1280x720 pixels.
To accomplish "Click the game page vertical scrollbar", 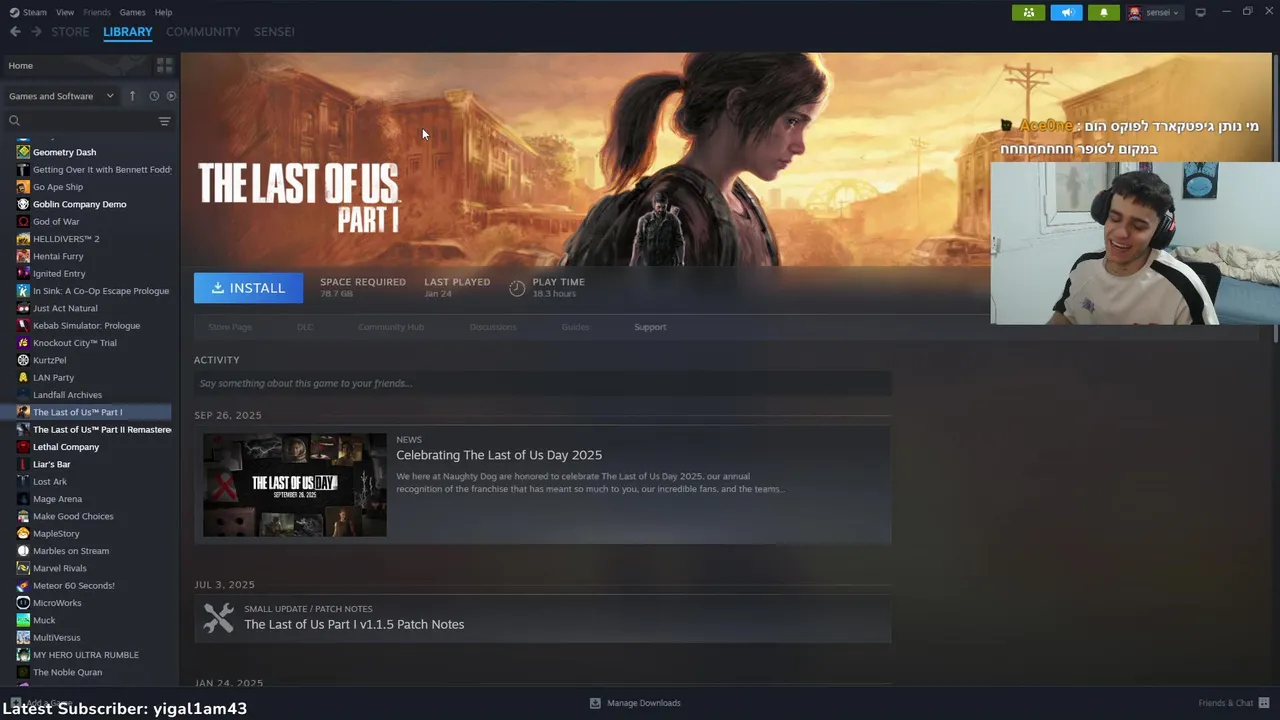I will point(1276,200).
